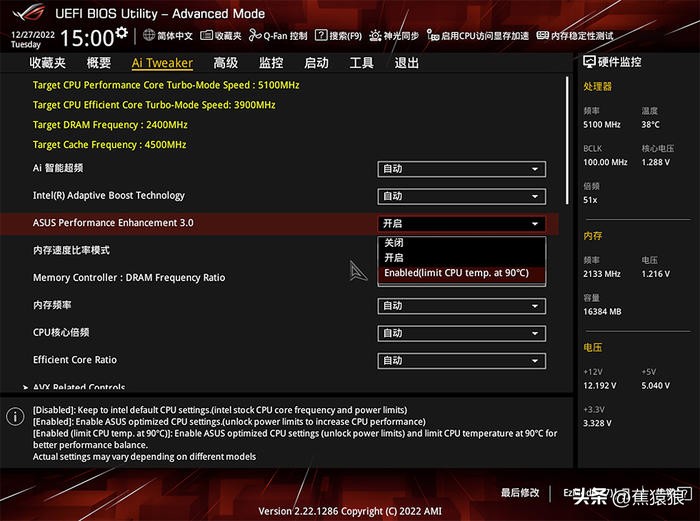Open the Q-Fan 控制 fan icon
The height and width of the screenshot is (521, 700).
(255, 35)
